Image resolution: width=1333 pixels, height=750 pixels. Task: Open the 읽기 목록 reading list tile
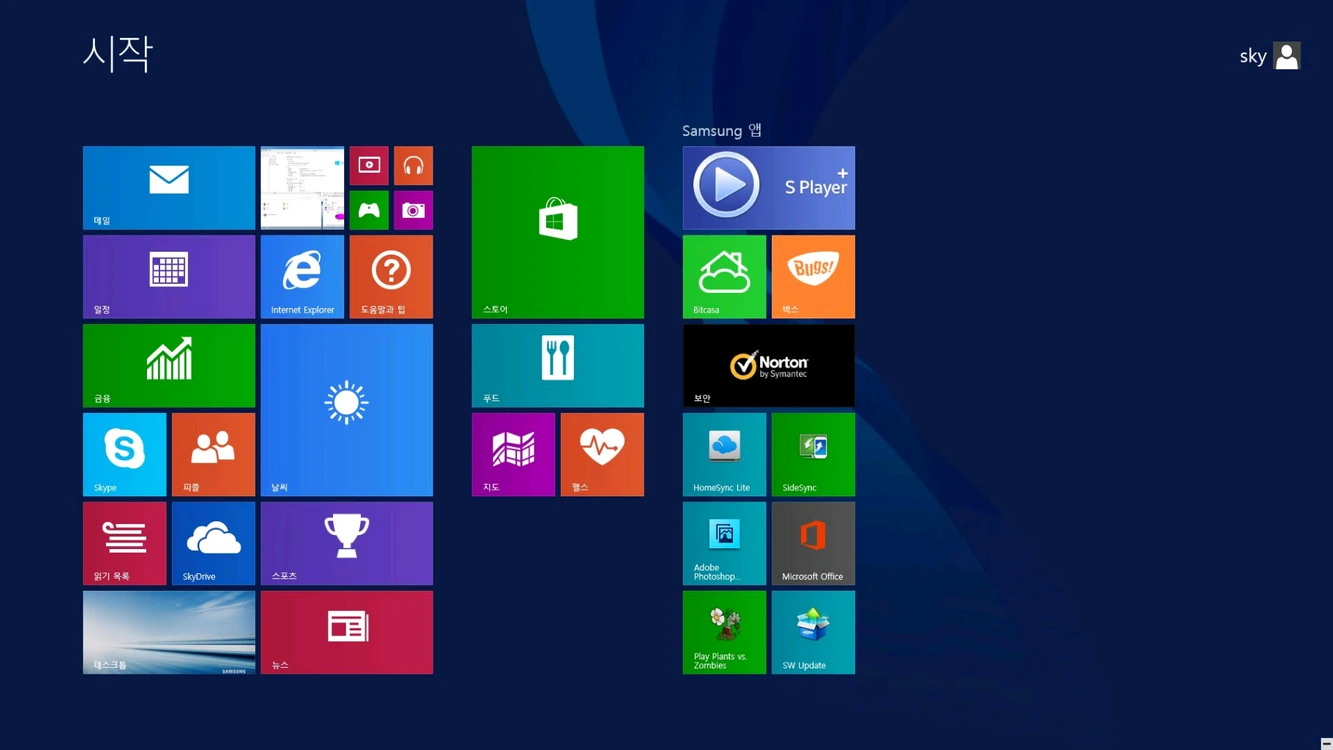click(125, 543)
